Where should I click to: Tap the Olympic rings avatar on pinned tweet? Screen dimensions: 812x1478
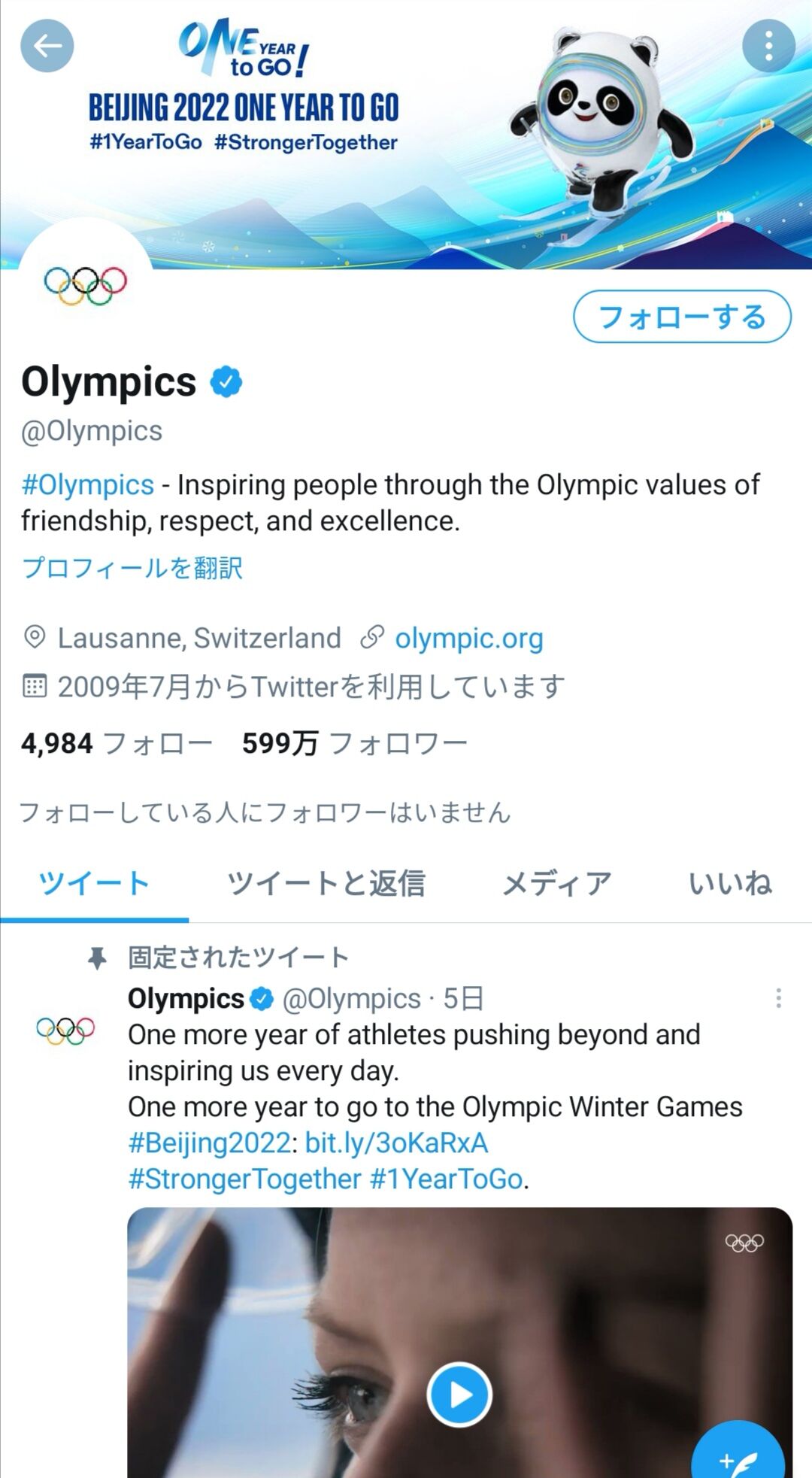[65, 1030]
